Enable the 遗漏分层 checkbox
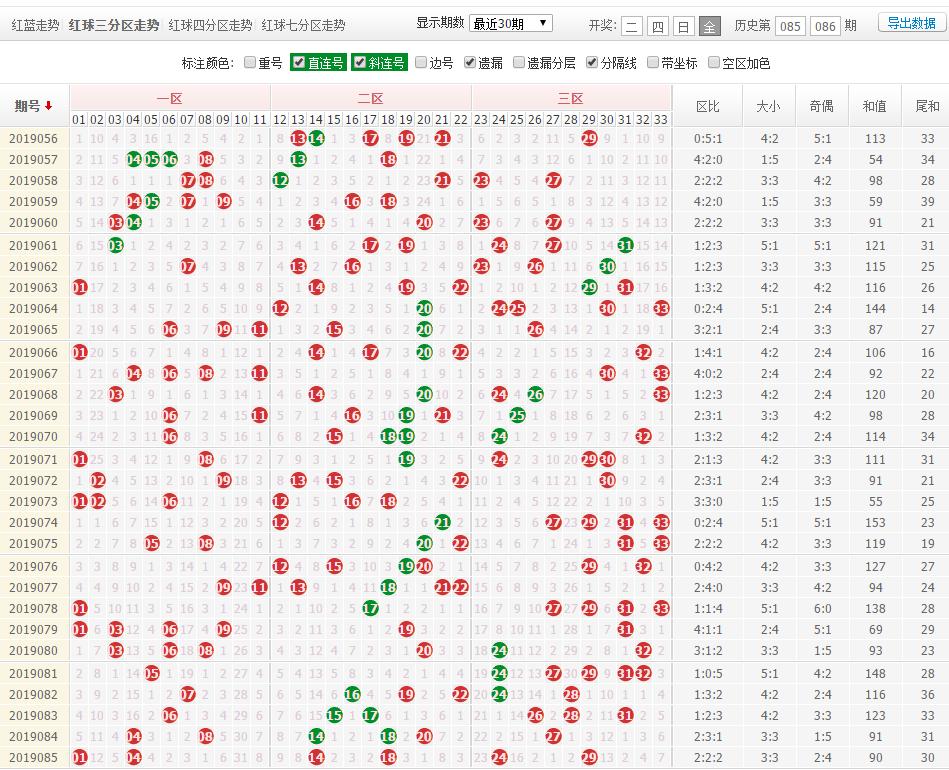Image resolution: width=949 pixels, height=770 pixels. (x=519, y=62)
